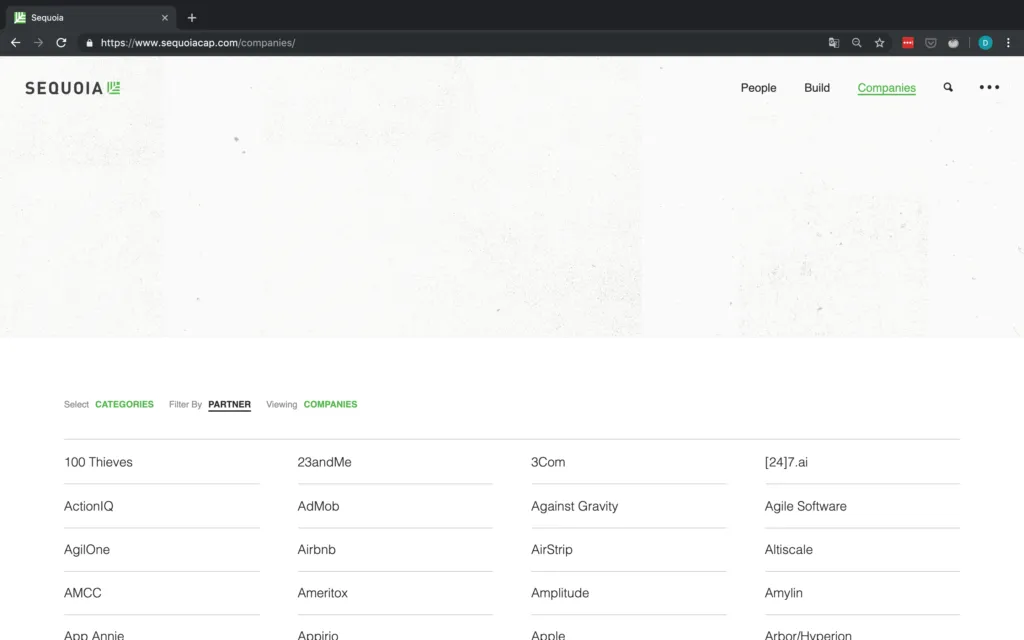Open Amylin company
Viewport: 1024px width, 640px height.
(784, 593)
